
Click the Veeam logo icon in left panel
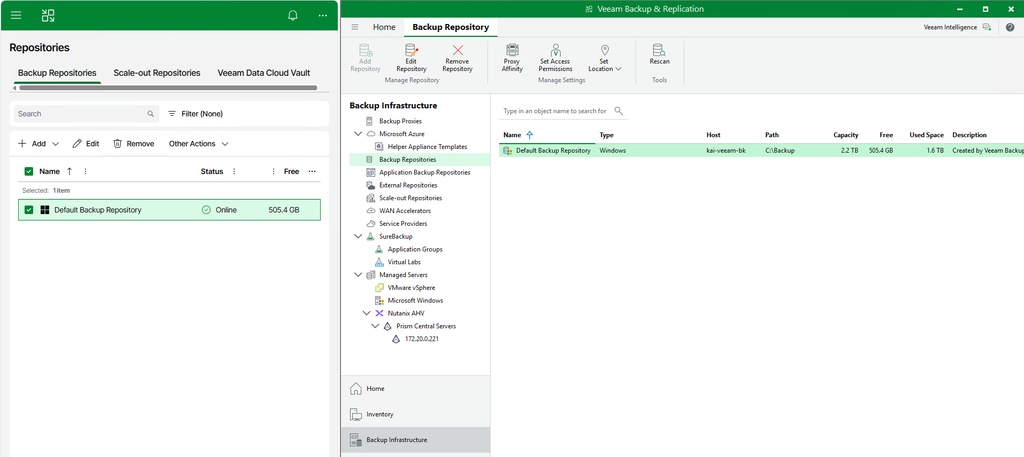pos(48,15)
